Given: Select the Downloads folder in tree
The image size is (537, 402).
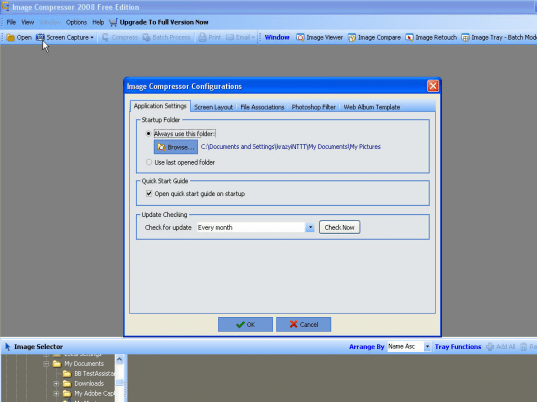Looking at the screenshot, I should coord(89,384).
